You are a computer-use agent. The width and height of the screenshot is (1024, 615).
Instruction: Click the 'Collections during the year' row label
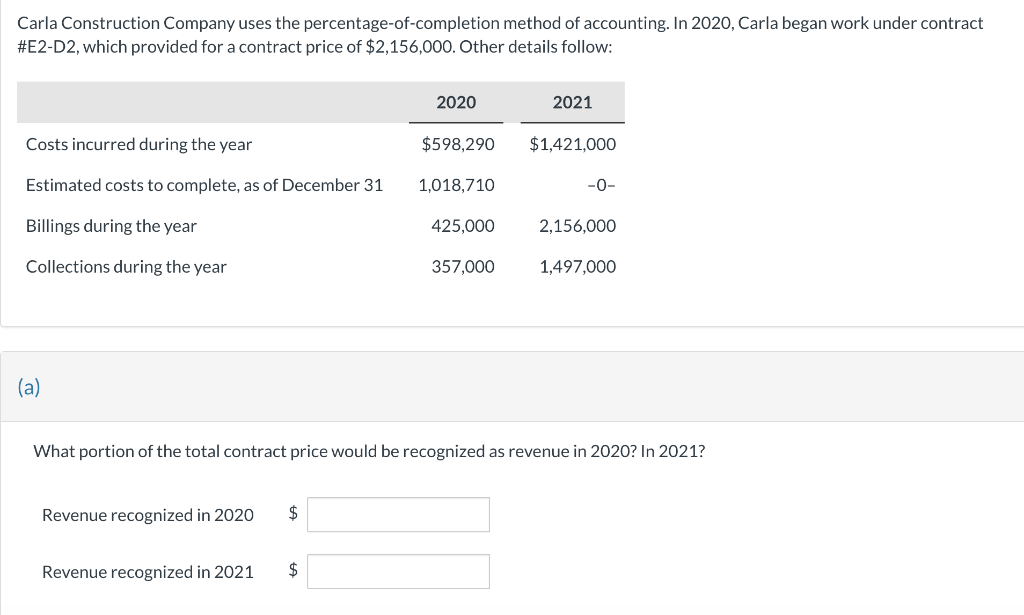[x=126, y=267]
